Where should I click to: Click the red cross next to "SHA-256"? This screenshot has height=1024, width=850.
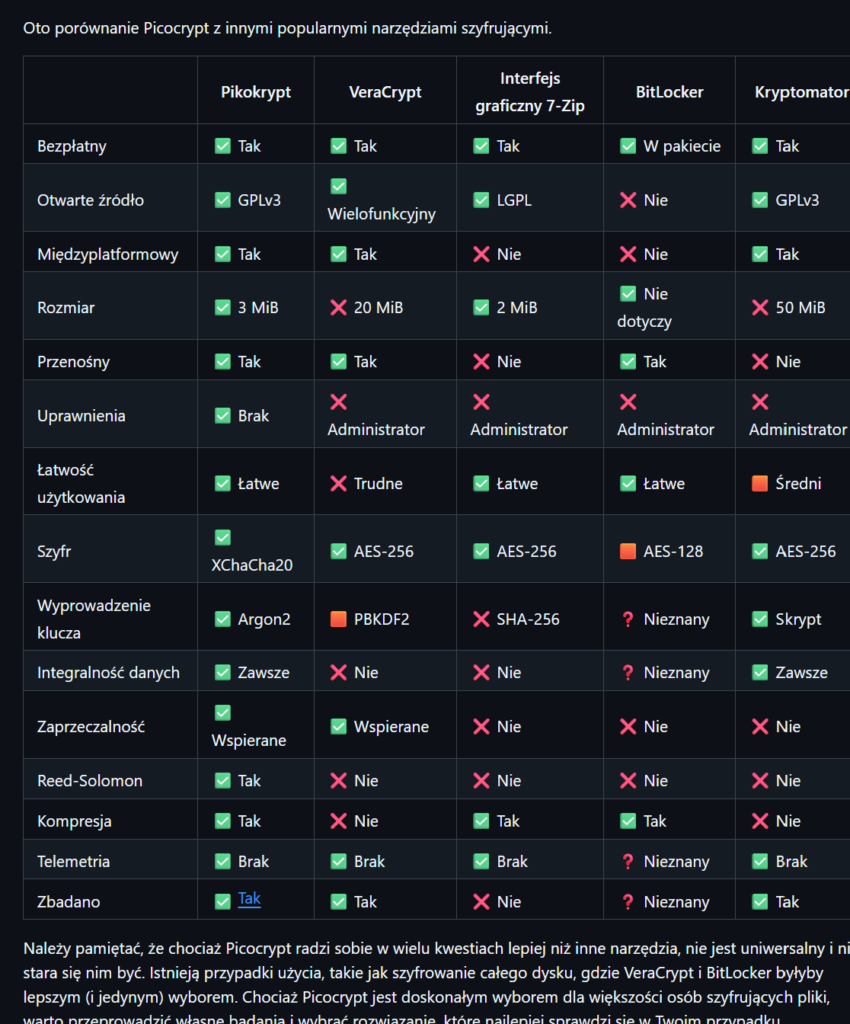pyautogui.click(x=481, y=619)
